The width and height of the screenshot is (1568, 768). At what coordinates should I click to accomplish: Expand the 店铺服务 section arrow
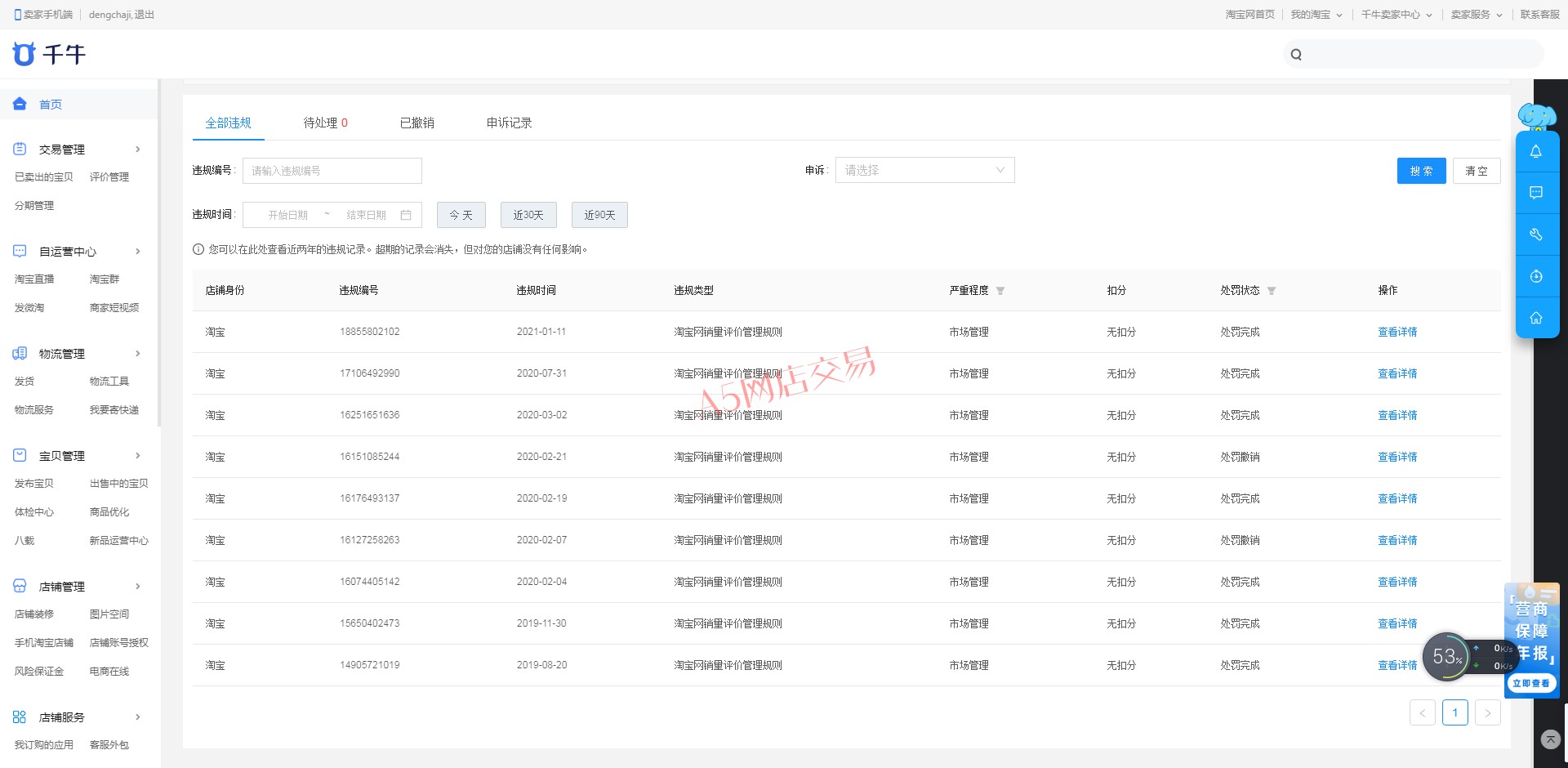pos(138,717)
